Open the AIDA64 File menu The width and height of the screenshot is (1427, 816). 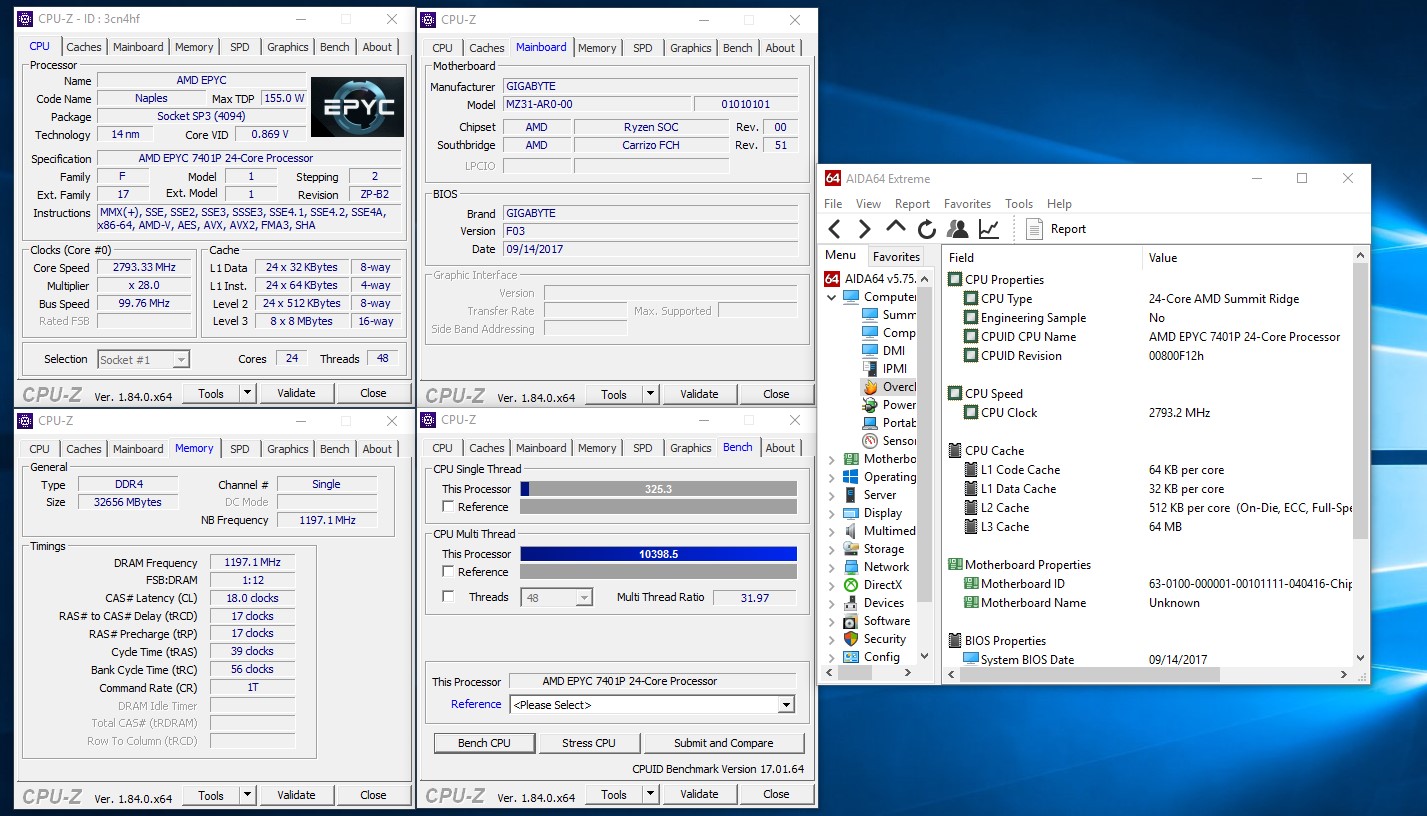pos(833,203)
